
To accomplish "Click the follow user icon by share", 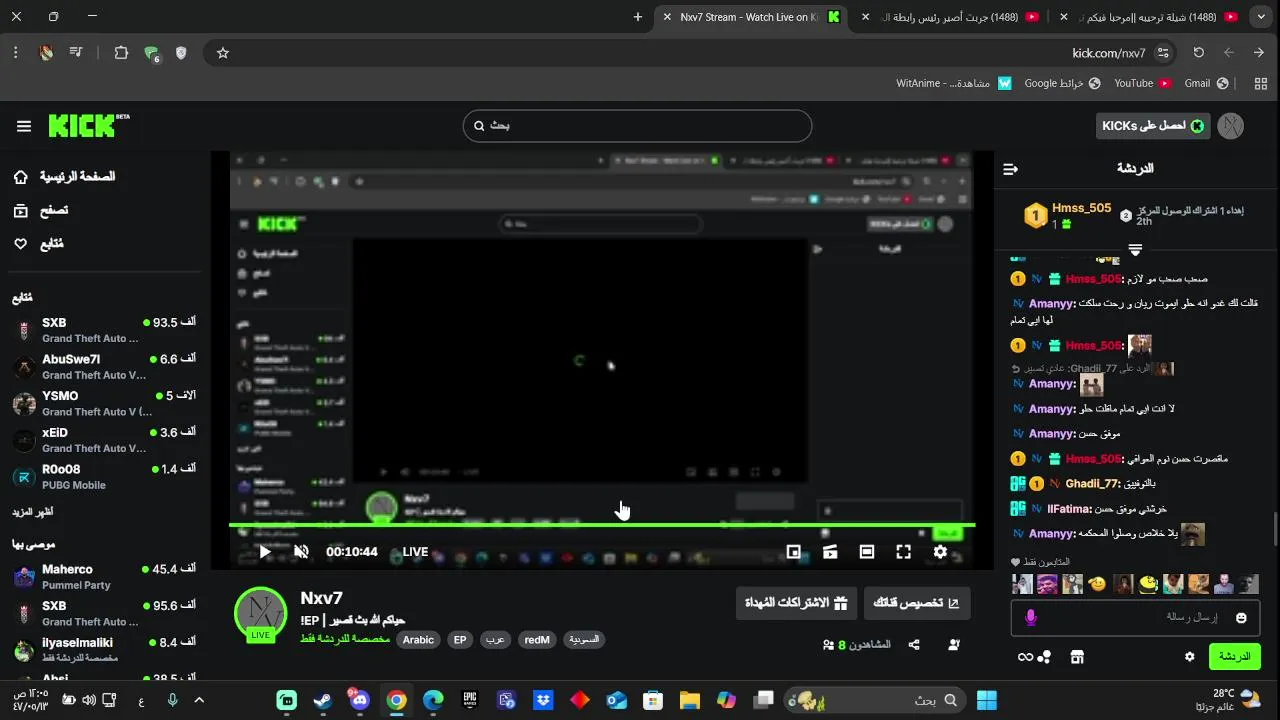I will [x=954, y=646].
